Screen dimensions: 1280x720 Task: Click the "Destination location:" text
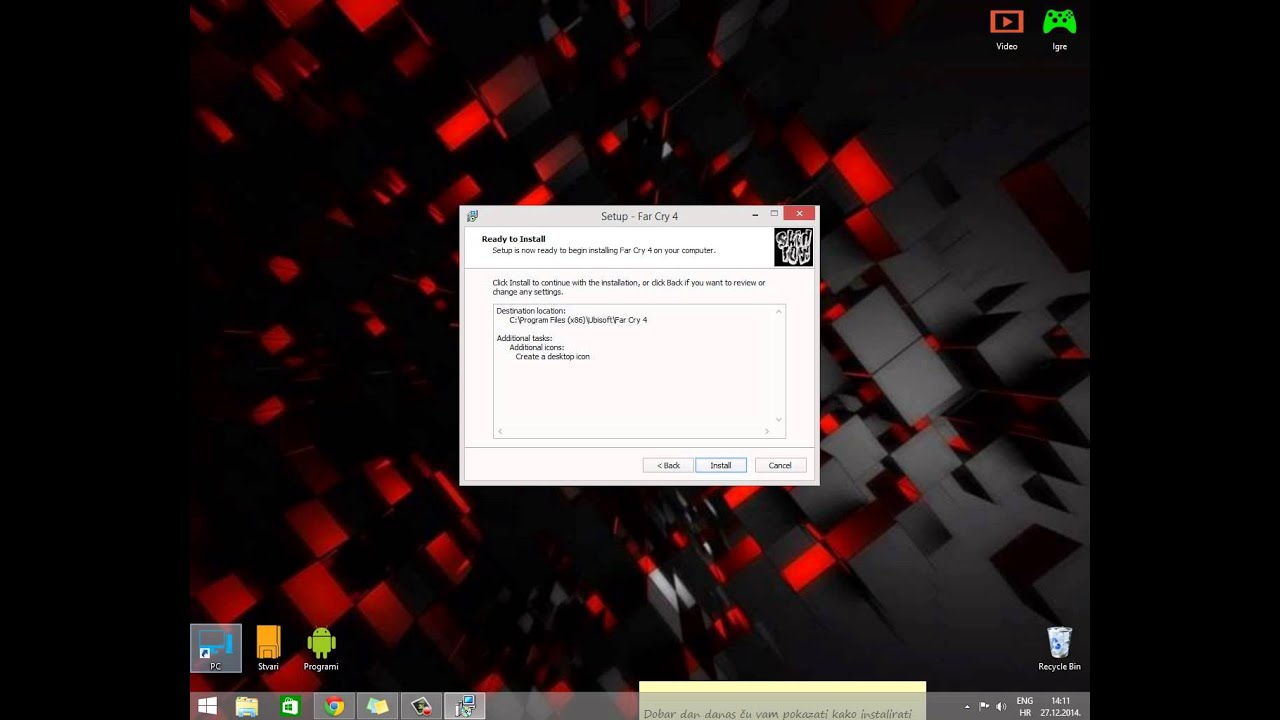click(x=531, y=311)
